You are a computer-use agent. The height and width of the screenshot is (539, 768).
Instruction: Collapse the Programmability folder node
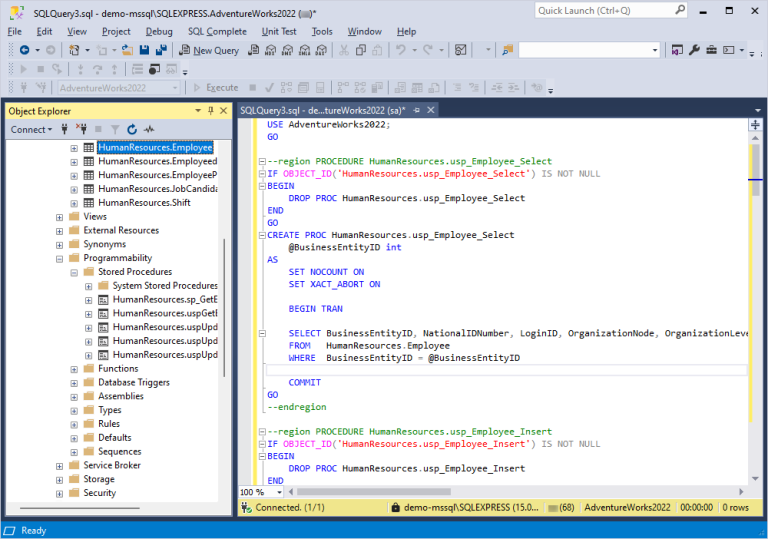click(60, 258)
